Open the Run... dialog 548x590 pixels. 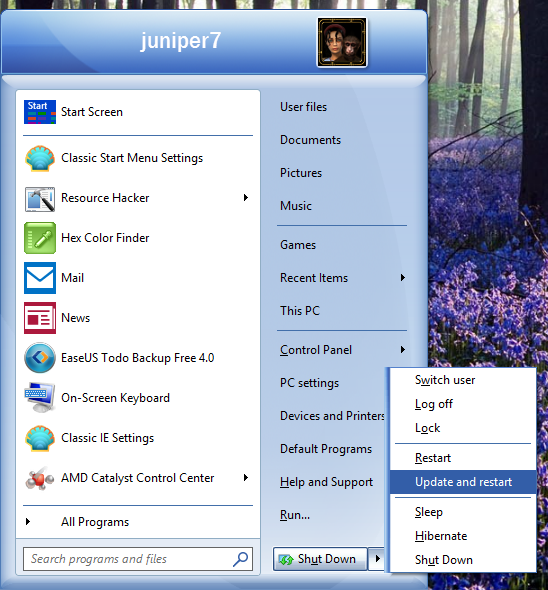295,515
